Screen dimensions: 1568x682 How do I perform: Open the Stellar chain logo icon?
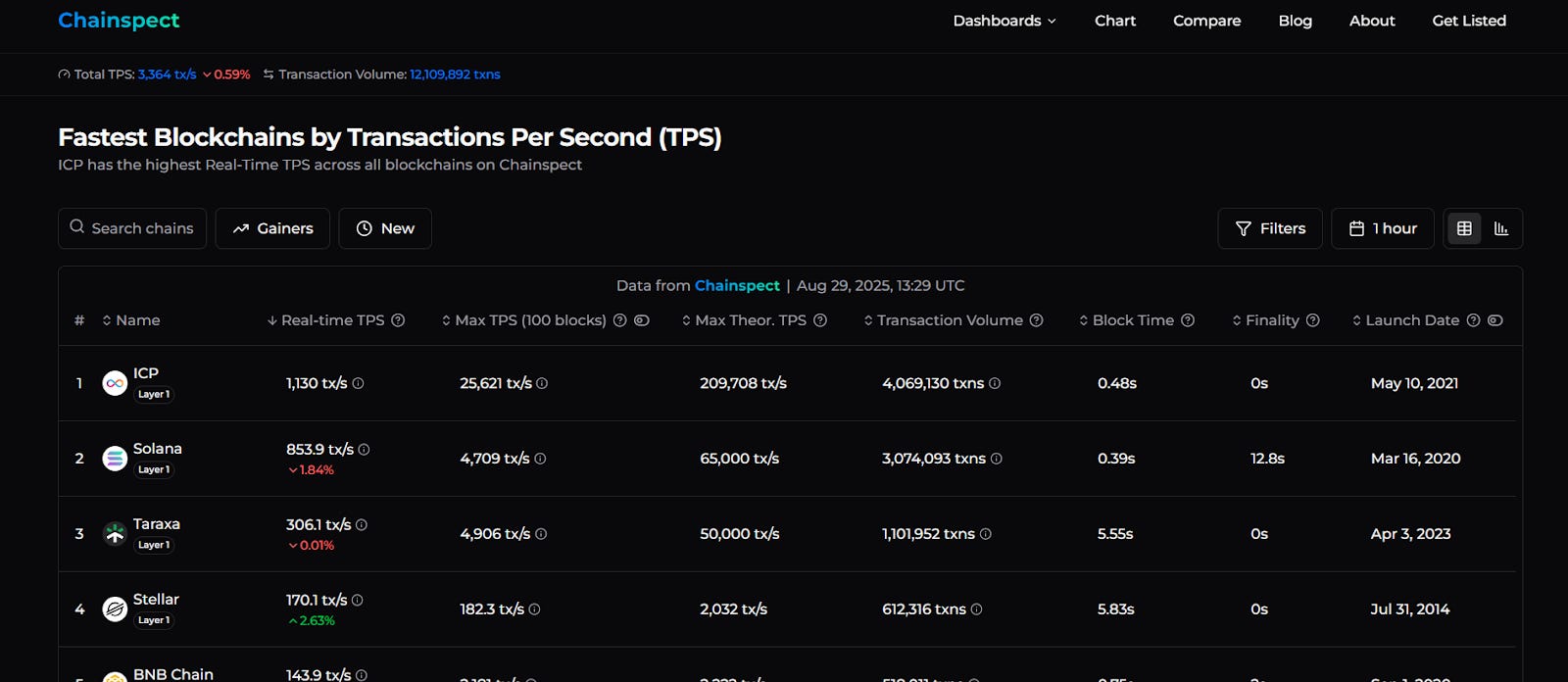pos(115,609)
